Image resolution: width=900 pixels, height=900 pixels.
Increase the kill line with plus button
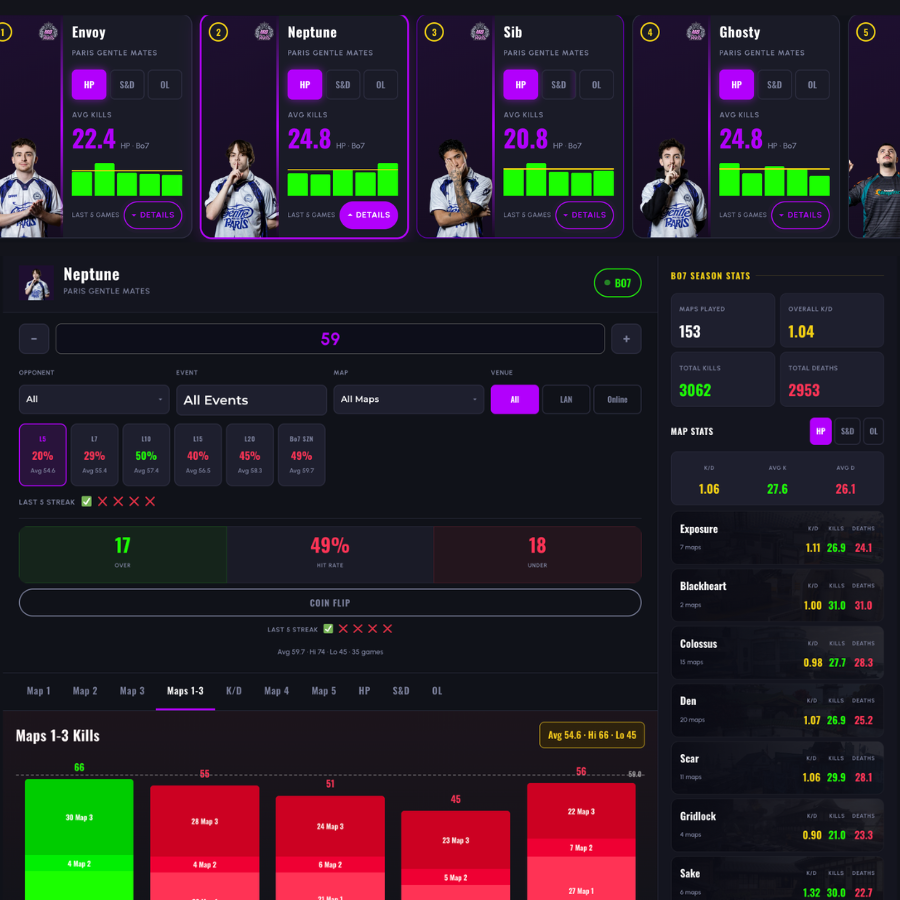pos(626,339)
